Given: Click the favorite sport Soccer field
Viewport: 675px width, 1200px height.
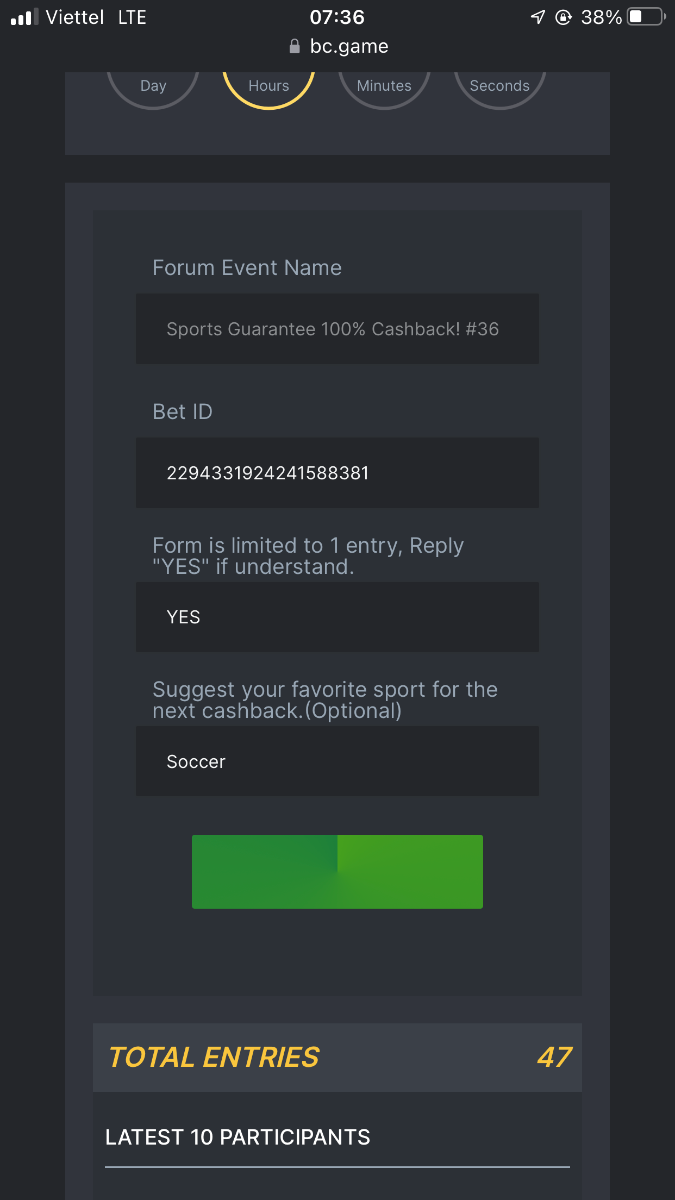Looking at the screenshot, I should pyautogui.click(x=337, y=761).
